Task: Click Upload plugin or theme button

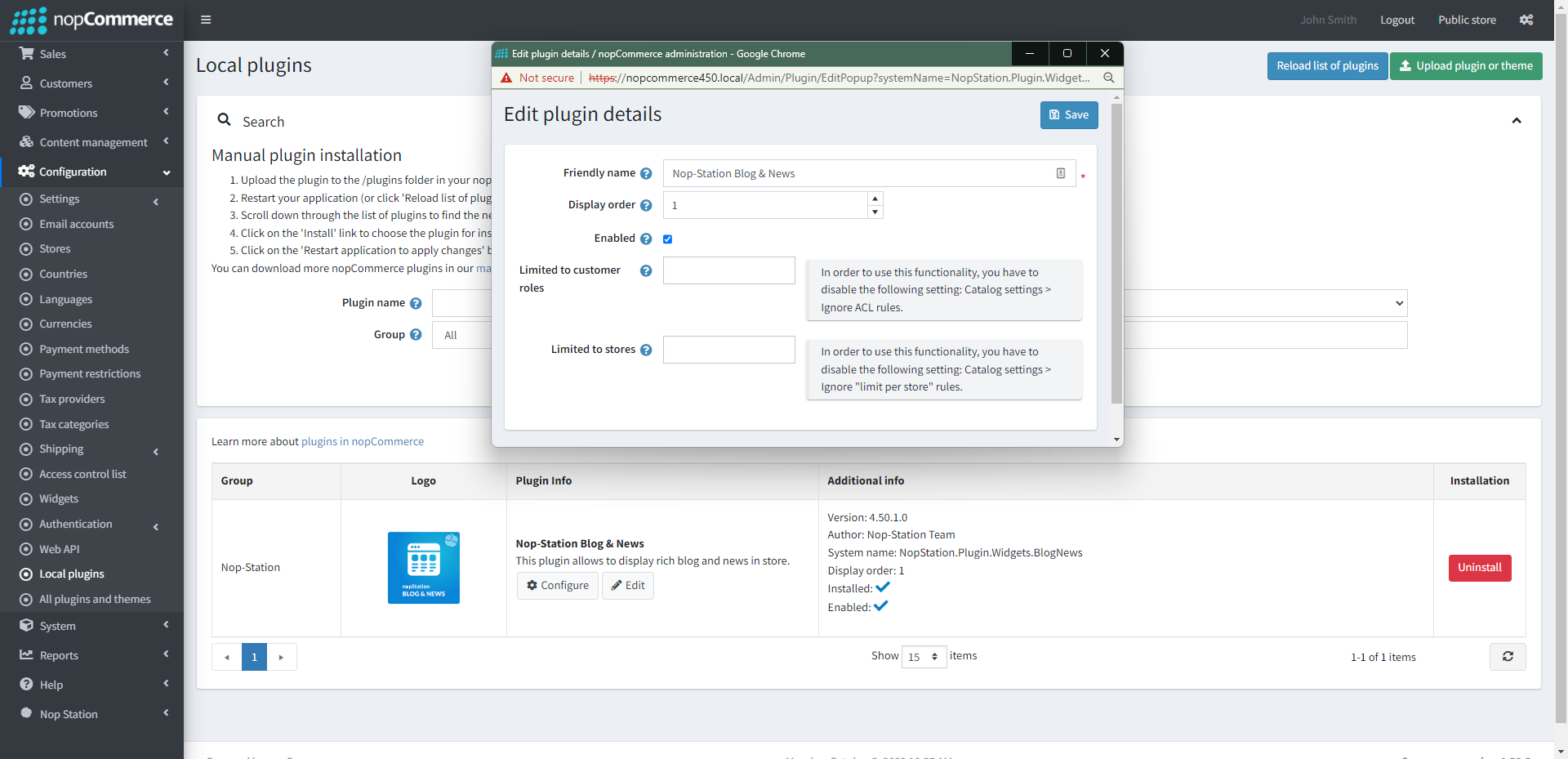Action: pyautogui.click(x=1466, y=66)
